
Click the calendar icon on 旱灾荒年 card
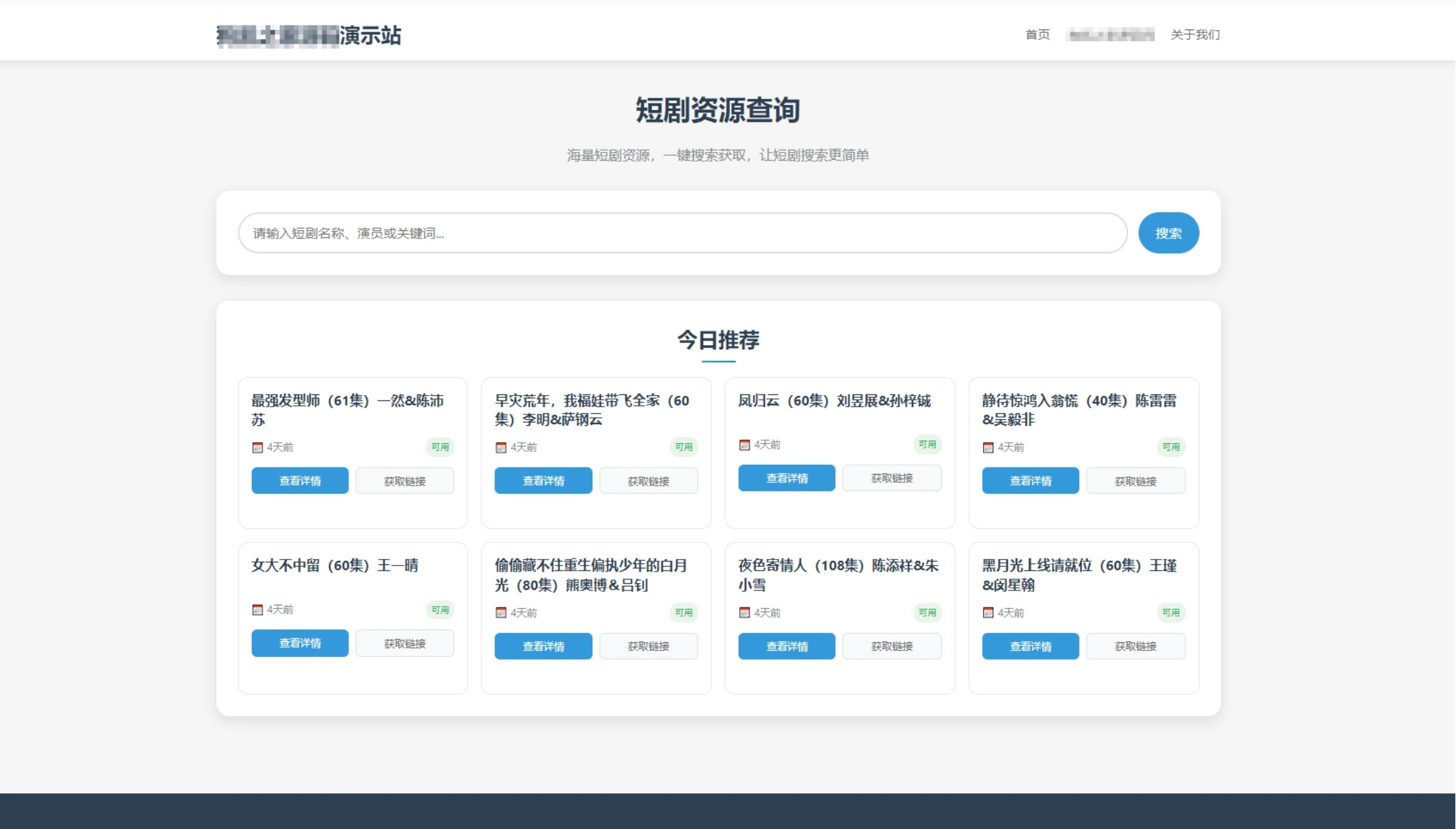click(x=501, y=447)
